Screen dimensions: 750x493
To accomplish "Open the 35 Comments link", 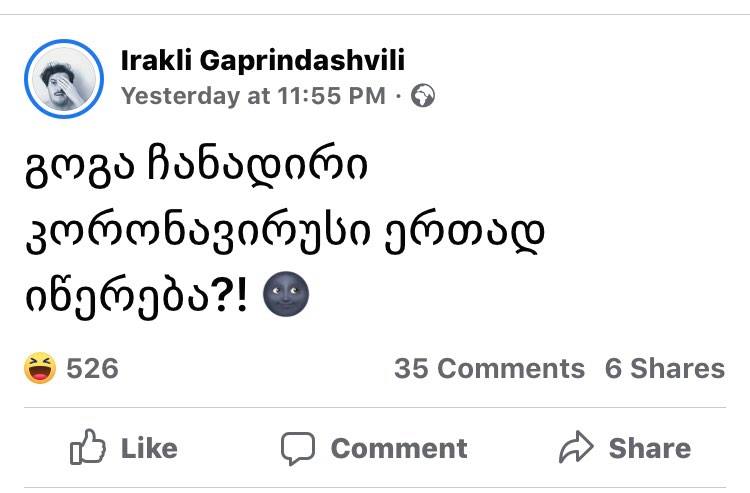I will click(489, 368).
